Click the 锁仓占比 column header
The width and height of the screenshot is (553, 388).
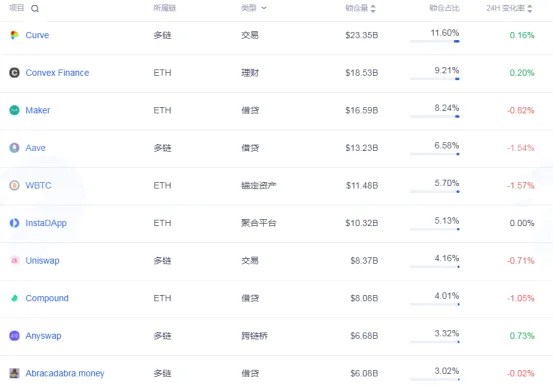point(444,8)
